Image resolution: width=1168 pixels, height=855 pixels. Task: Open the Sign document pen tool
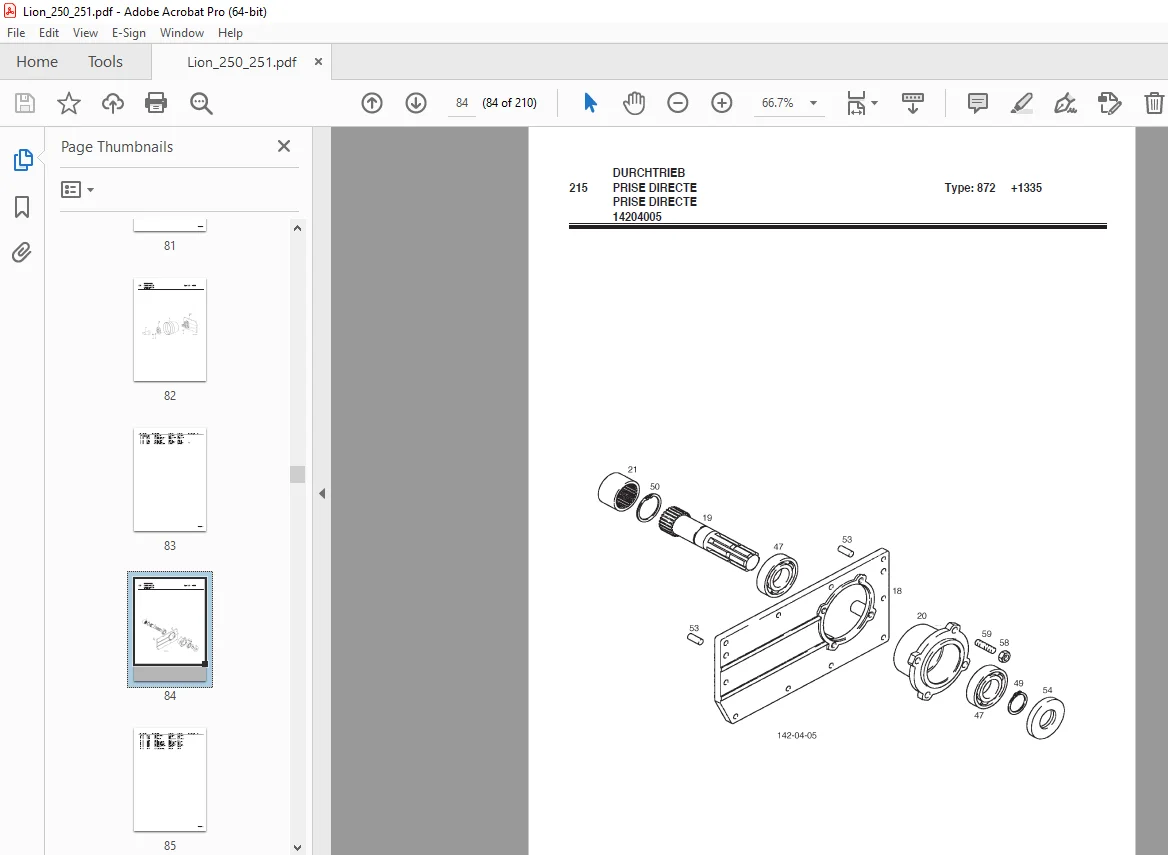[x=1065, y=103]
